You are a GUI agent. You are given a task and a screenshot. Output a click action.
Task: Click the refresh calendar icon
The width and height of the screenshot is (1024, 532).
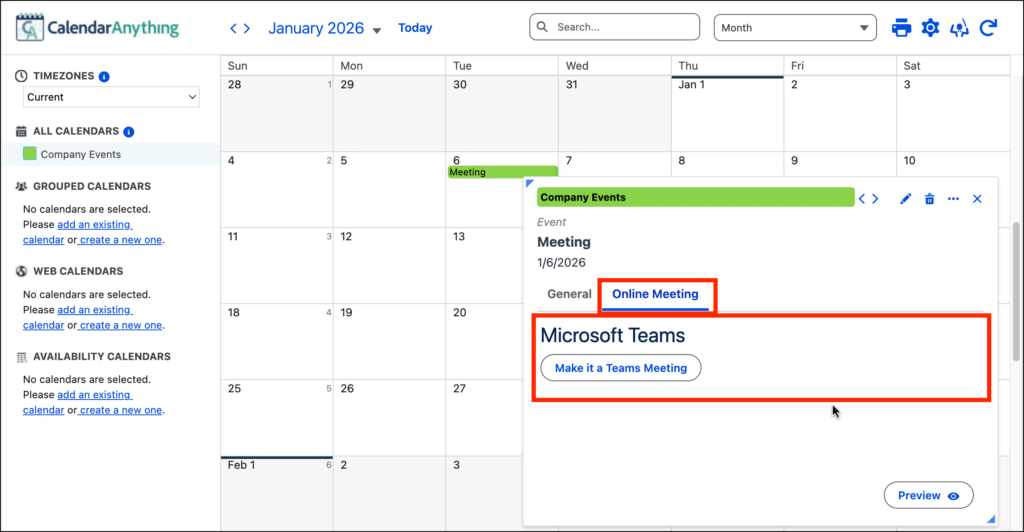[988, 28]
